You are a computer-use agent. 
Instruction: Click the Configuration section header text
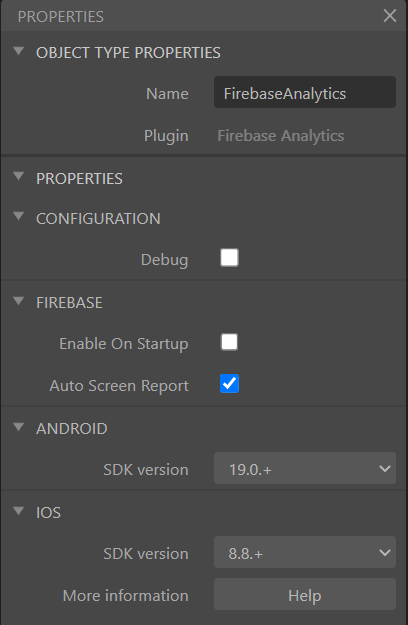[x=98, y=218]
